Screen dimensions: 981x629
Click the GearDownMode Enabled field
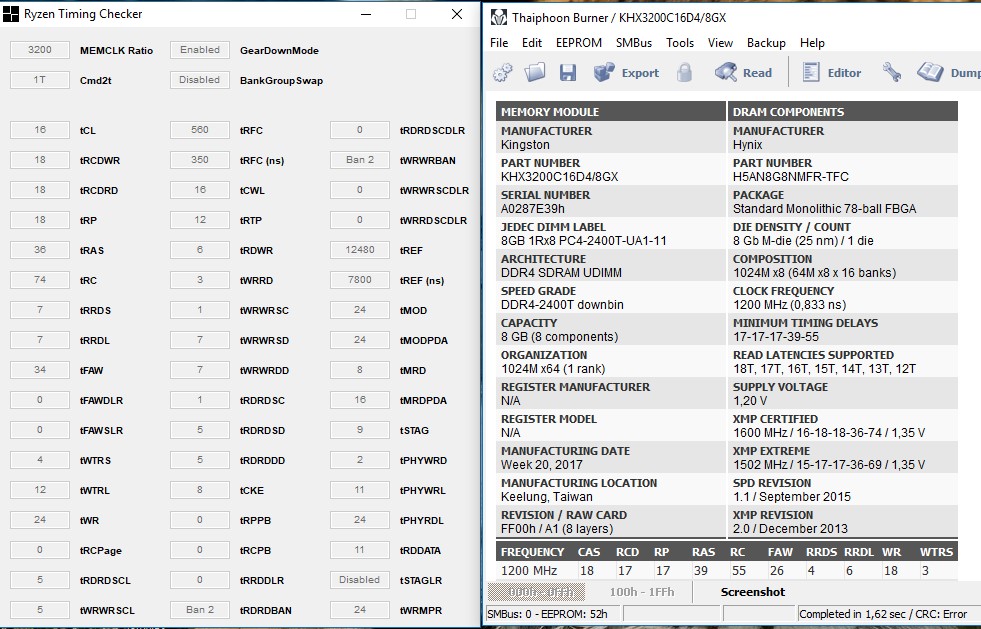point(200,50)
